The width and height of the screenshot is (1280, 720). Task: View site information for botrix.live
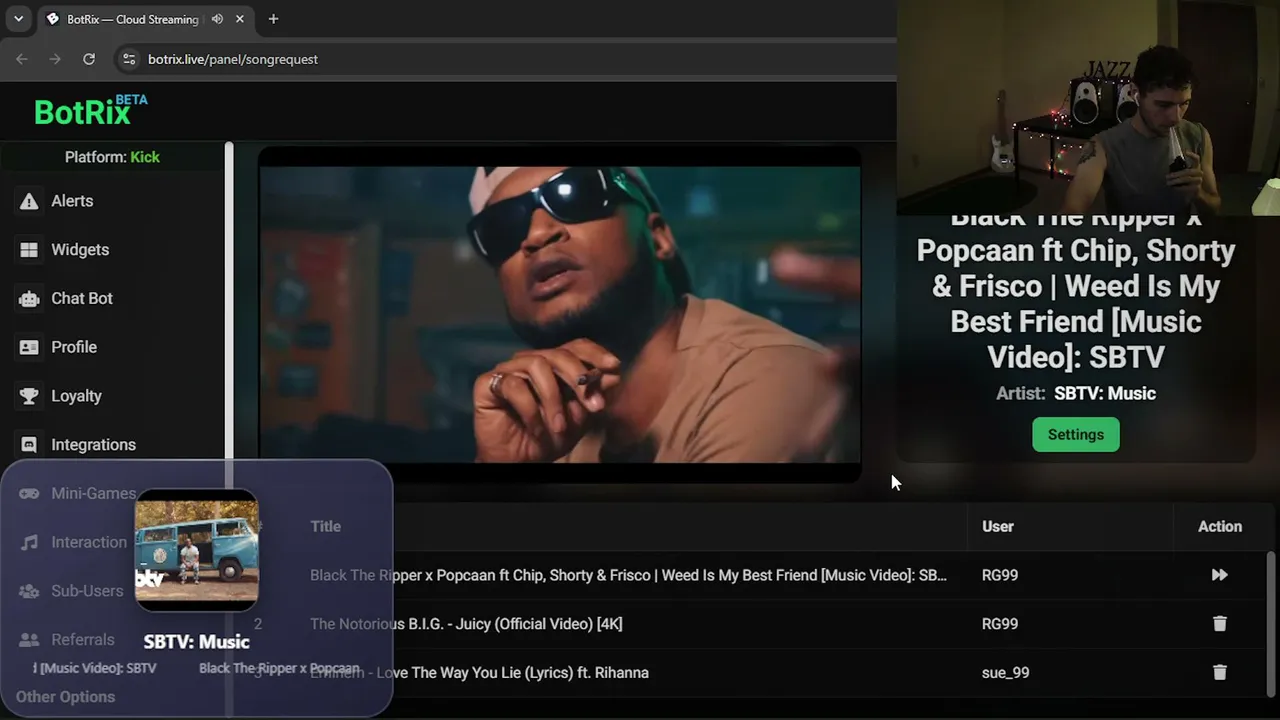coord(128,59)
